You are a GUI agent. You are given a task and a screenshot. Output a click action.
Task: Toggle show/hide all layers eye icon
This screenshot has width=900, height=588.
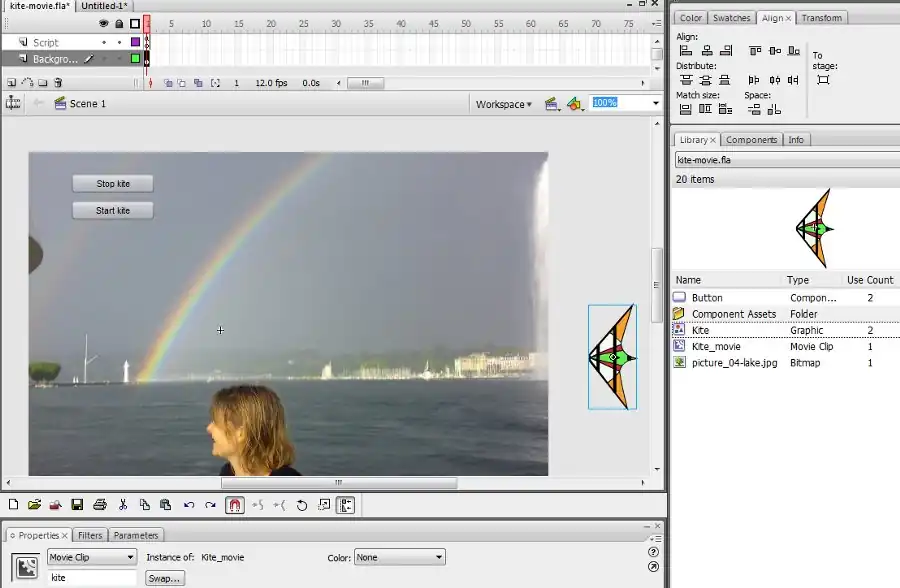(x=104, y=23)
